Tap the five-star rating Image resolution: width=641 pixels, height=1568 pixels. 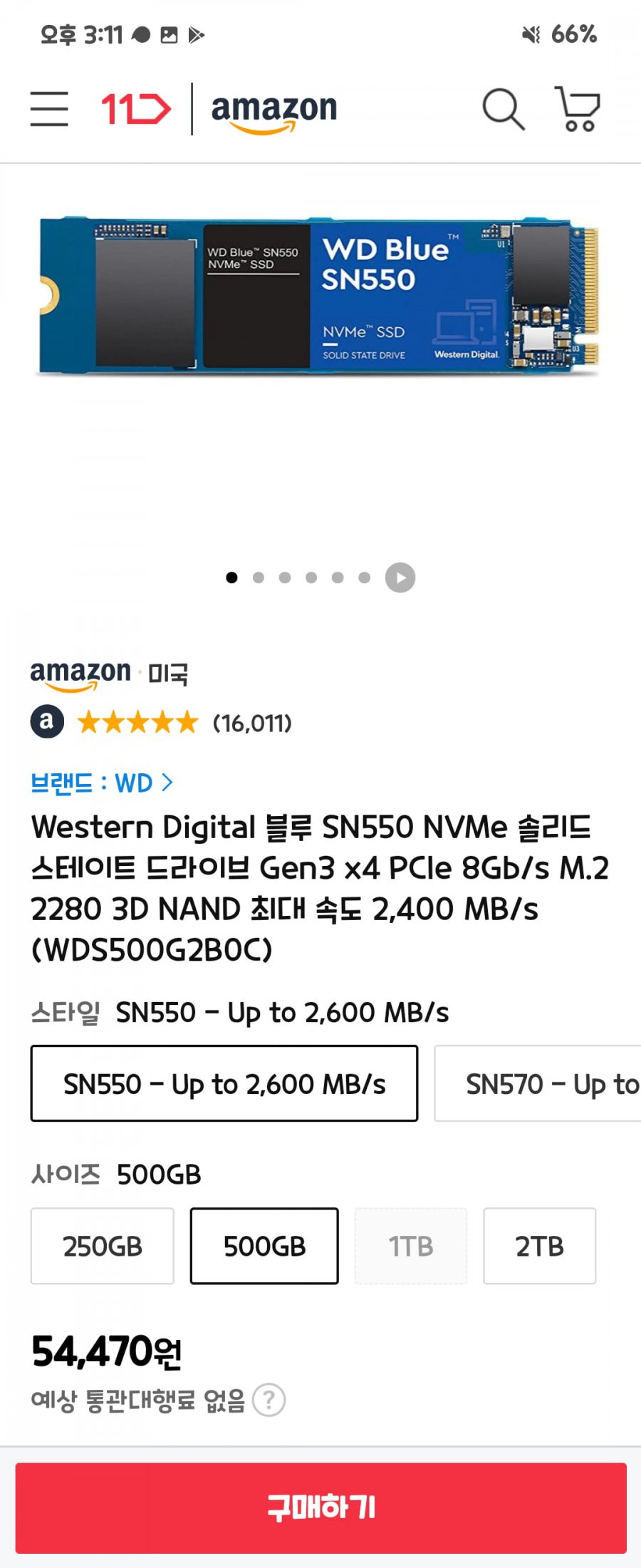coord(138,722)
